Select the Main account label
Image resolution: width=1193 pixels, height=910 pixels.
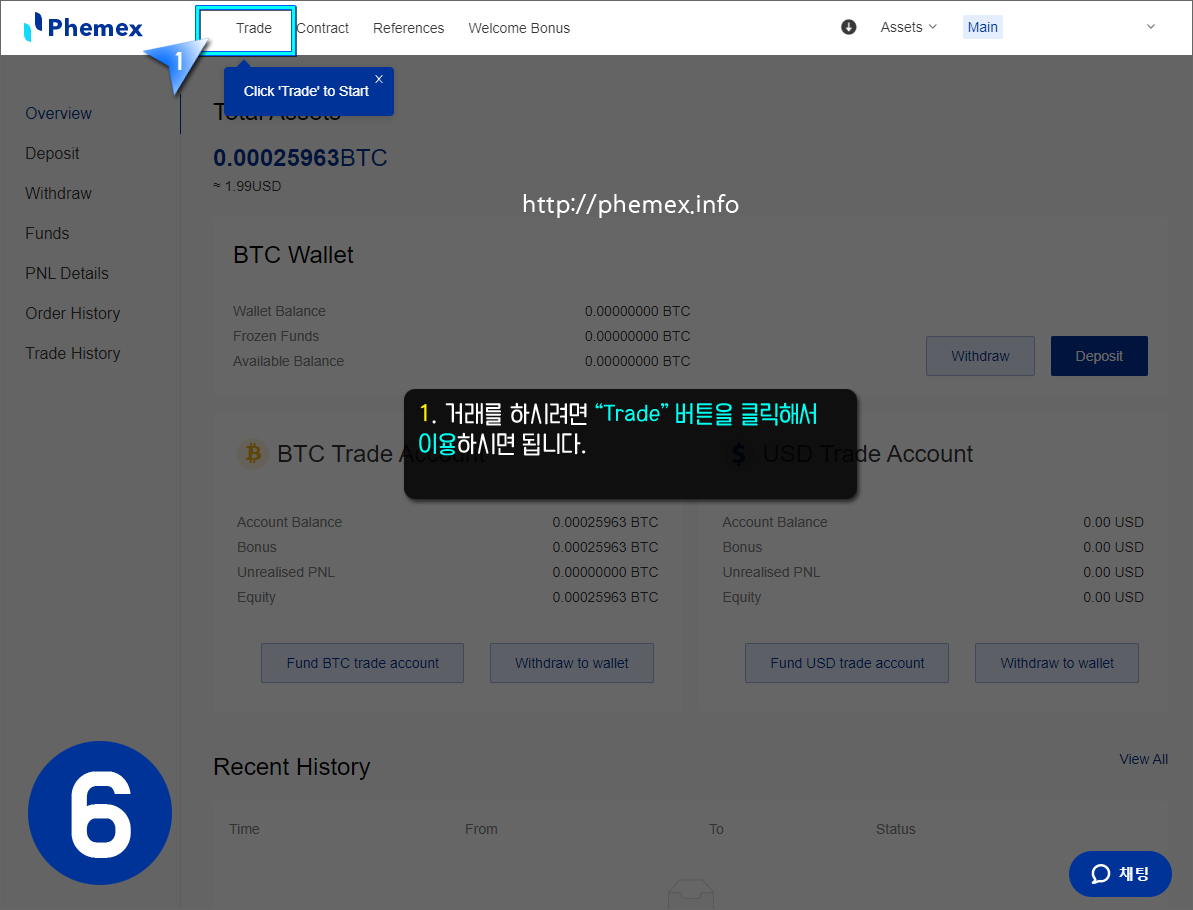(982, 27)
